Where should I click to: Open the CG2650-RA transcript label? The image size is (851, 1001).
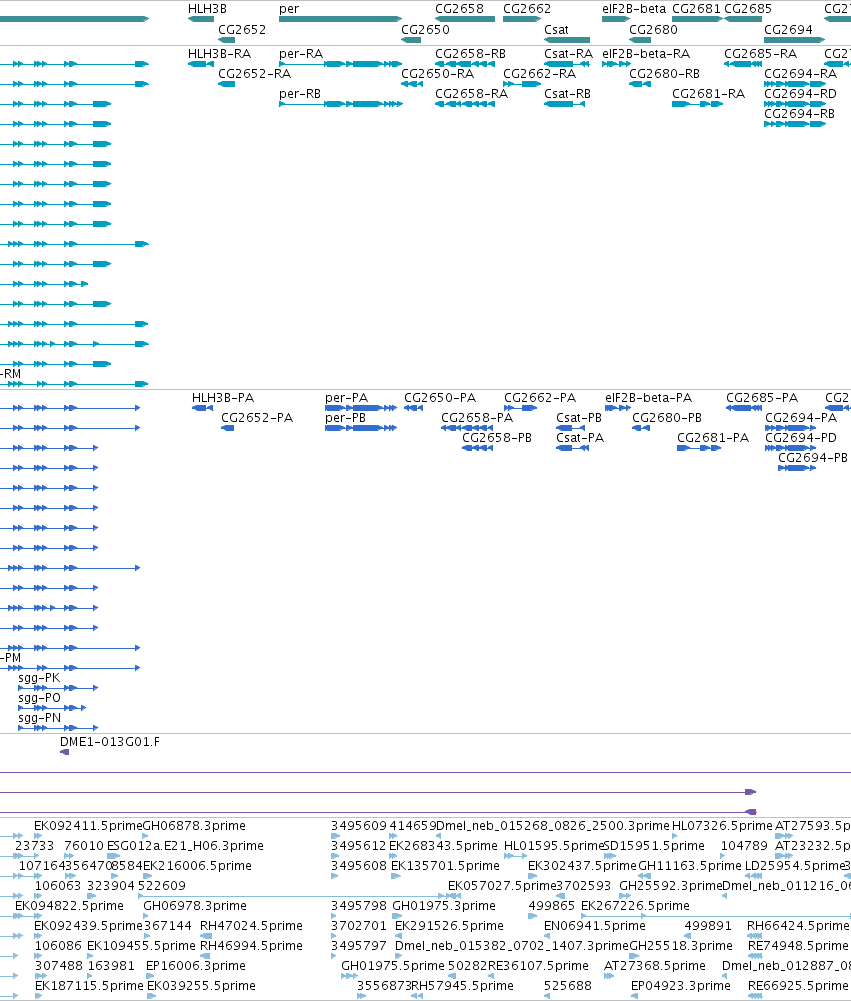click(x=437, y=73)
